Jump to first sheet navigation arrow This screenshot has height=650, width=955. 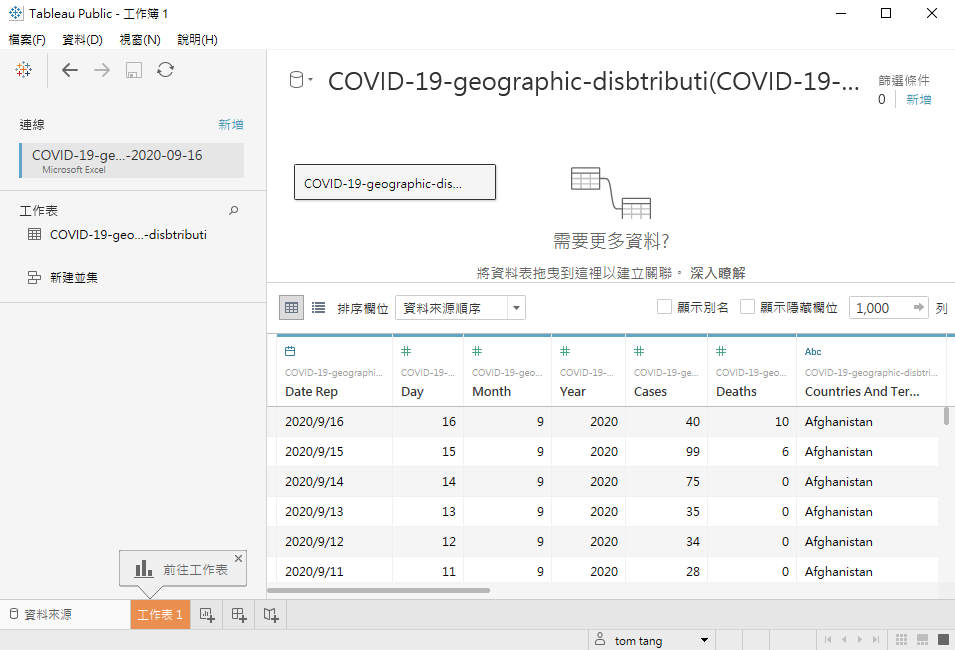click(828, 640)
